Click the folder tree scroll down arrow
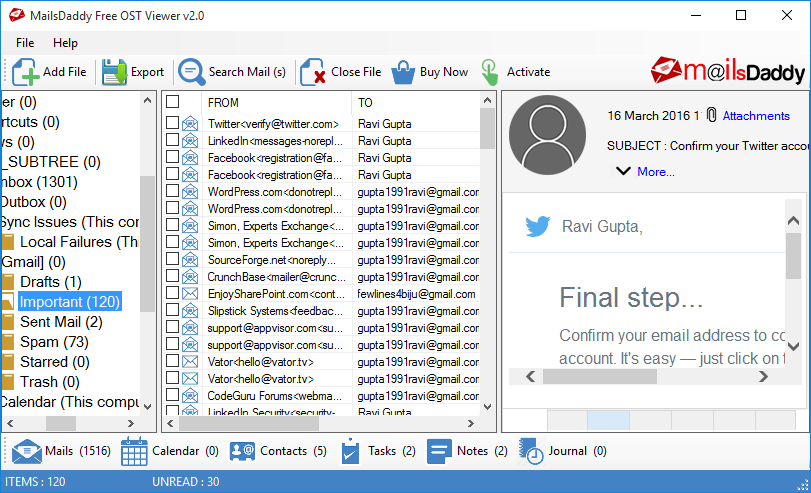Screen dimensions: 811x493 [x=147, y=407]
